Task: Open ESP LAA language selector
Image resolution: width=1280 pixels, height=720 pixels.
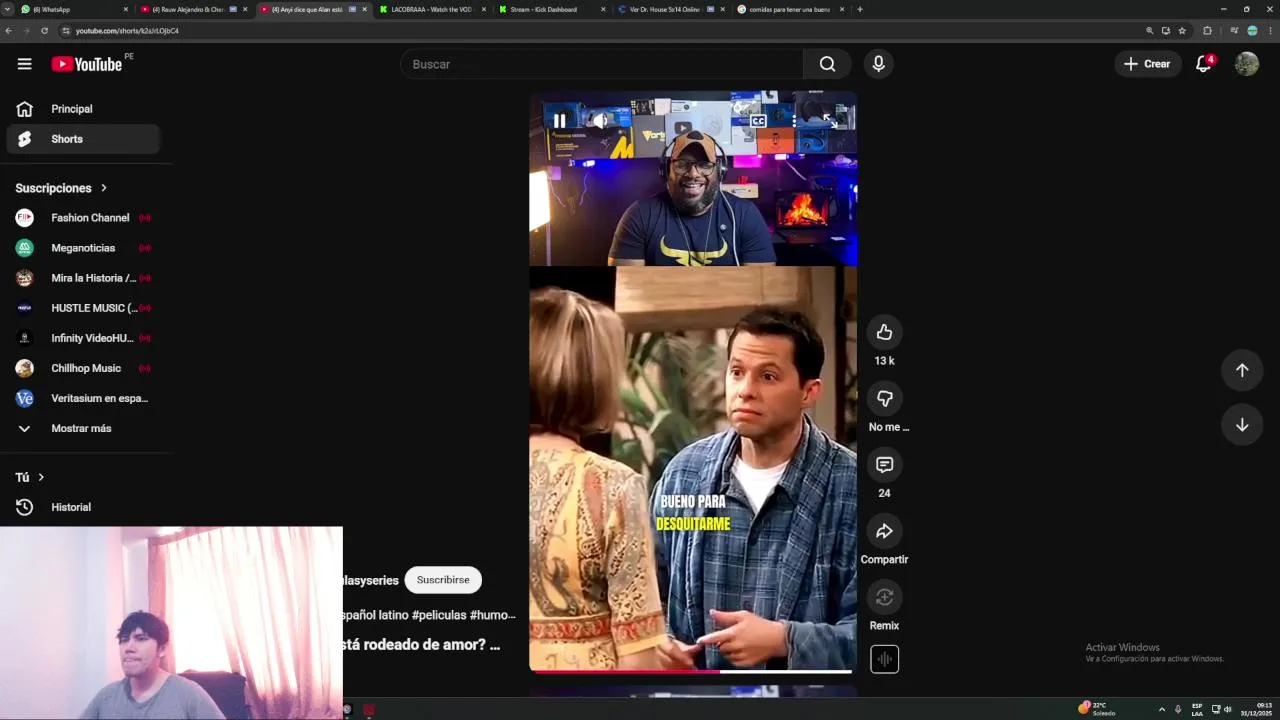Action: tap(1197, 709)
